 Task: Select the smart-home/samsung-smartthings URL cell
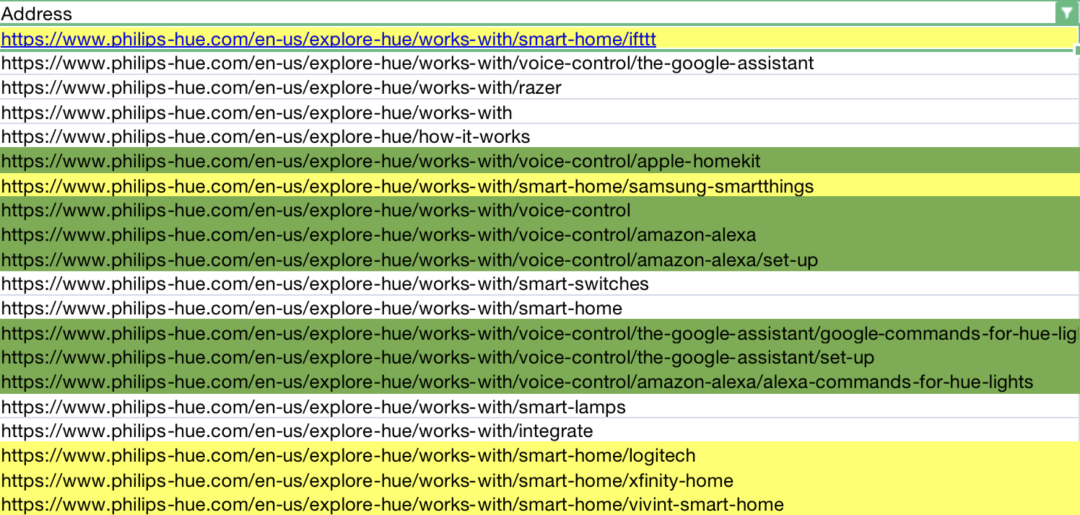pos(540,185)
